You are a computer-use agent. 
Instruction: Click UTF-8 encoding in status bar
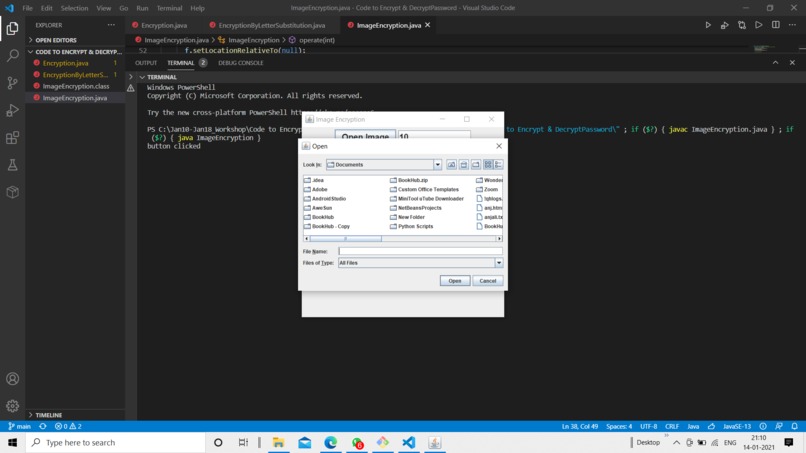point(649,426)
